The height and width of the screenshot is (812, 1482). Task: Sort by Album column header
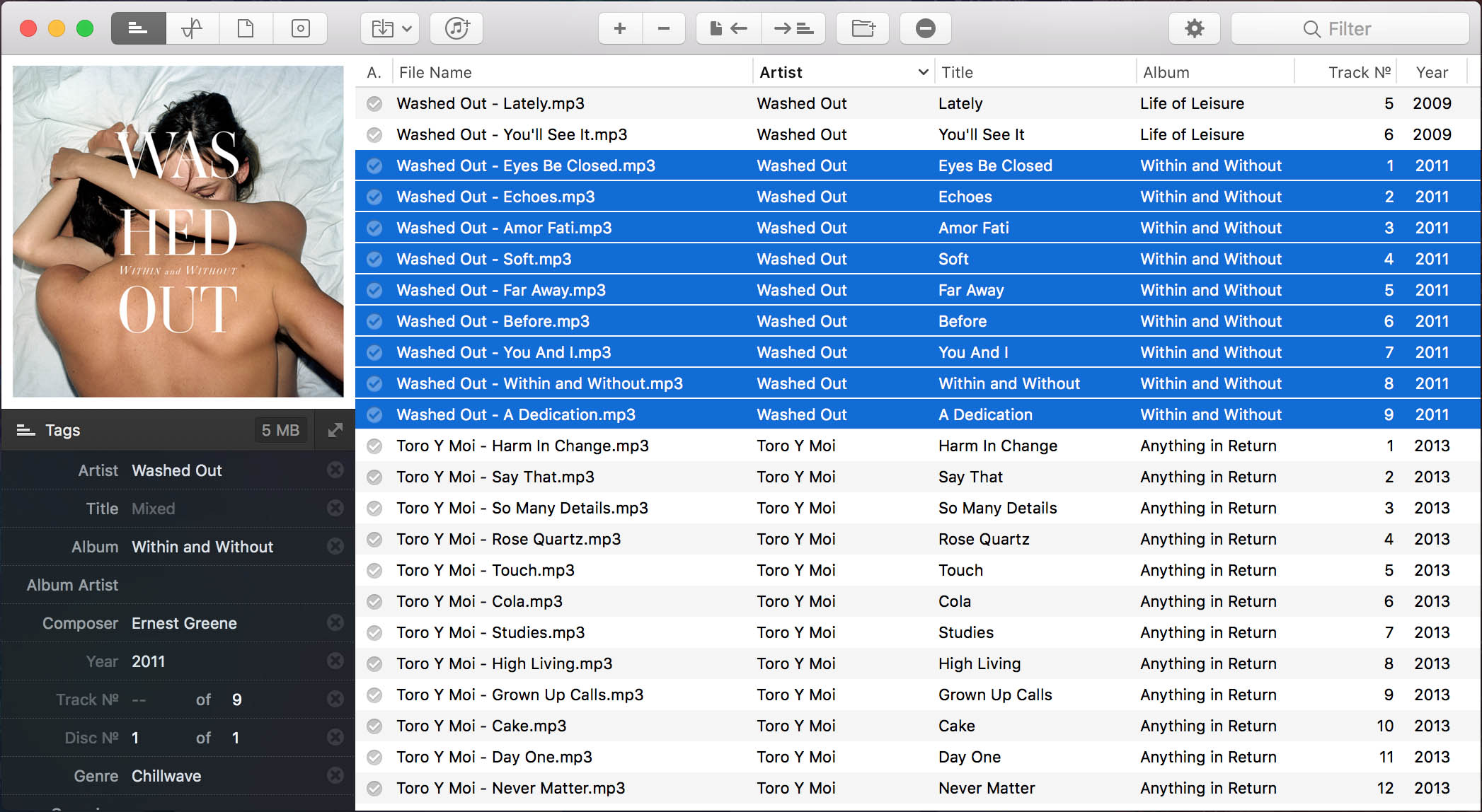(x=1215, y=72)
